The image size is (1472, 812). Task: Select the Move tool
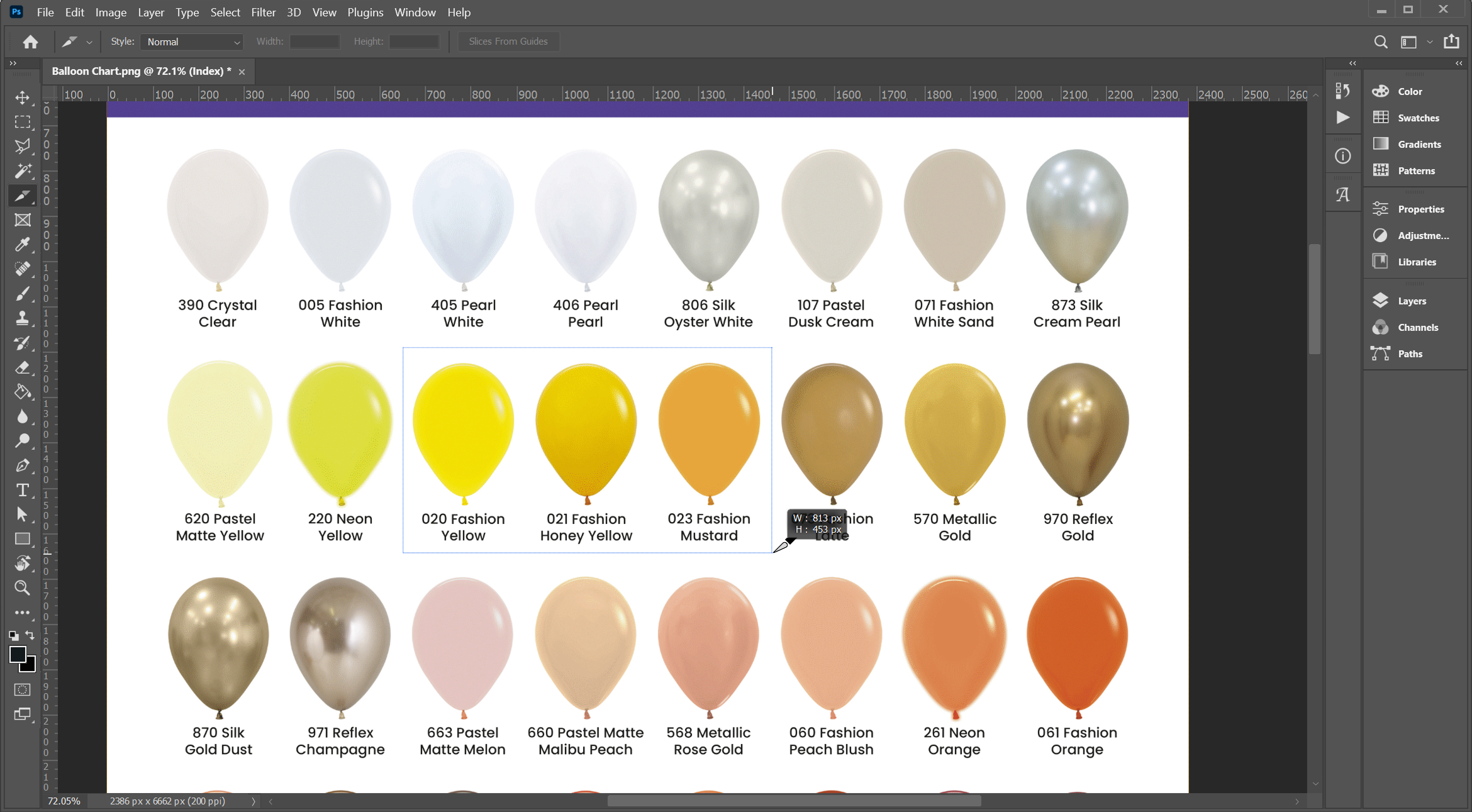23,97
